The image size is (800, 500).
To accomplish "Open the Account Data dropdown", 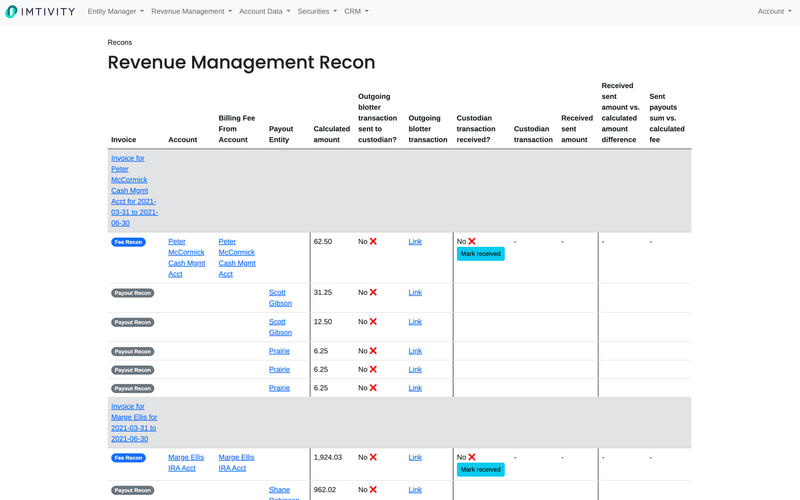I will coord(264,12).
